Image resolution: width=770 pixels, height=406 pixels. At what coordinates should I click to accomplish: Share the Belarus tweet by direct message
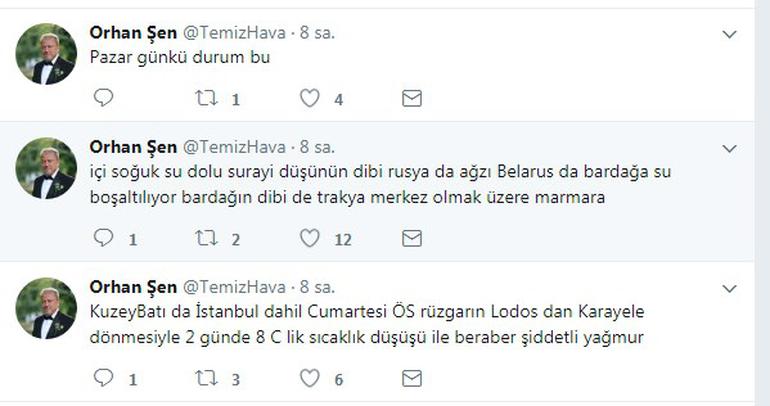click(x=411, y=238)
